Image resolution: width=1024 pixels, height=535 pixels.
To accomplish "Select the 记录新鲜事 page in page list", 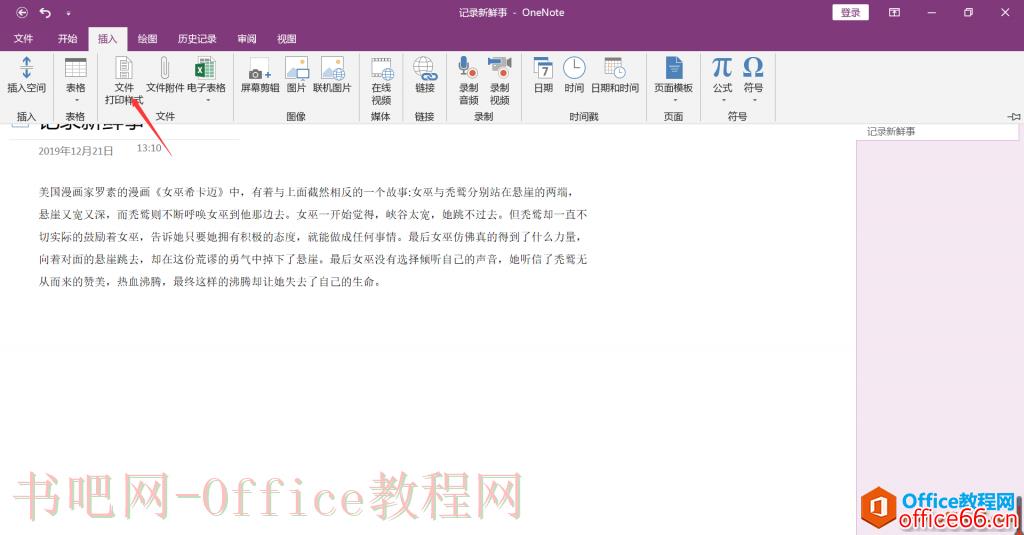I will 937,131.
